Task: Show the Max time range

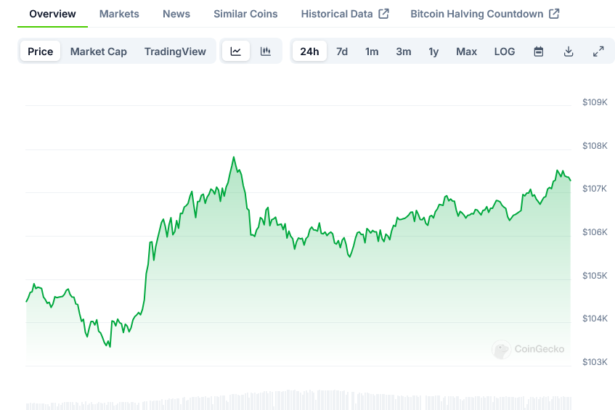Action: pos(466,52)
